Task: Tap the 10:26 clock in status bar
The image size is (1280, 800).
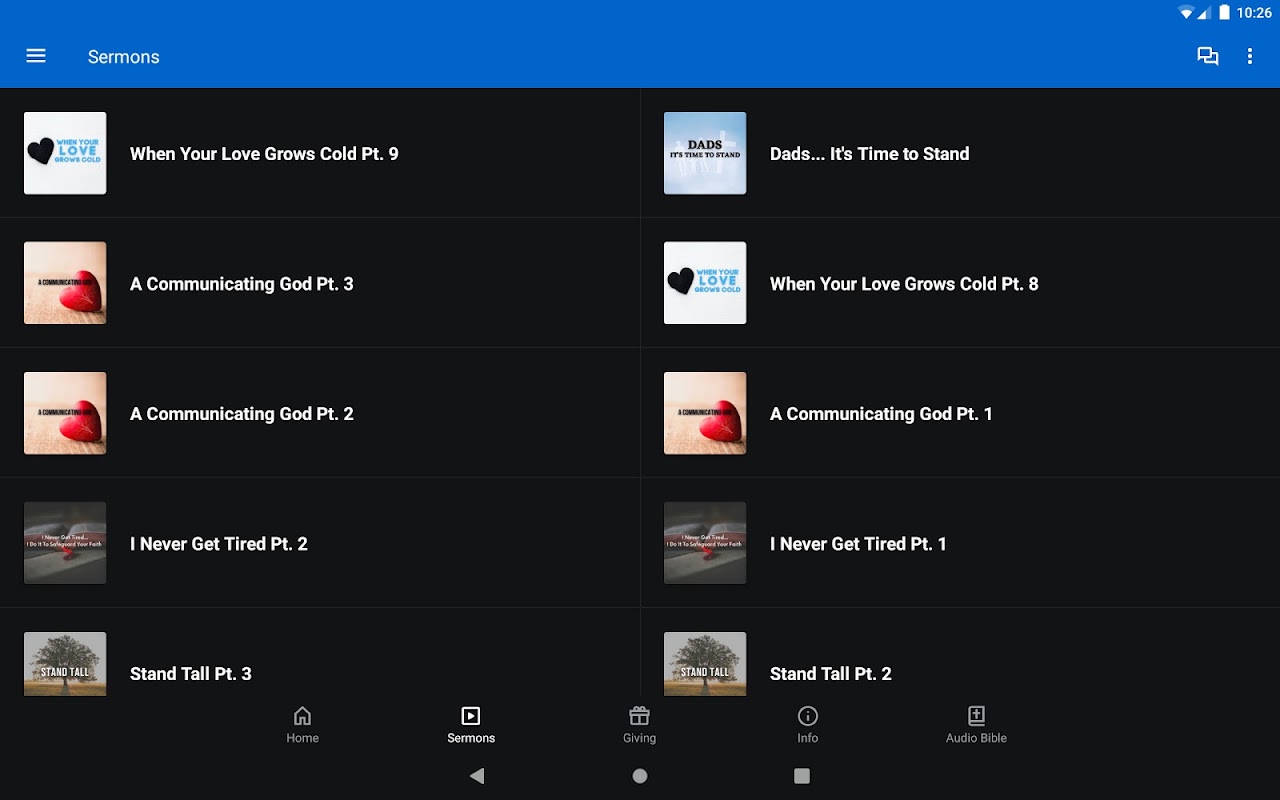Action: (x=1254, y=13)
